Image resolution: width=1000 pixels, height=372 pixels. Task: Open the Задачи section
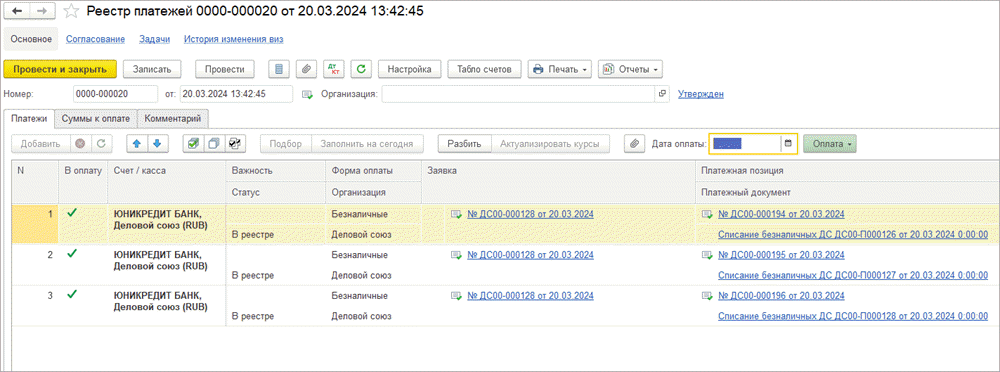[154, 39]
